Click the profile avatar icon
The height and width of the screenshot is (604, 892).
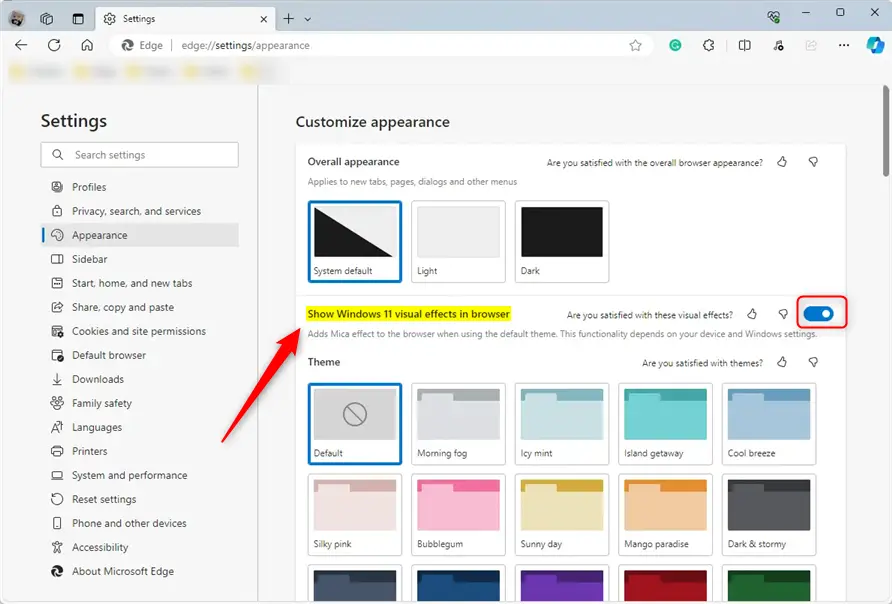[17, 19]
